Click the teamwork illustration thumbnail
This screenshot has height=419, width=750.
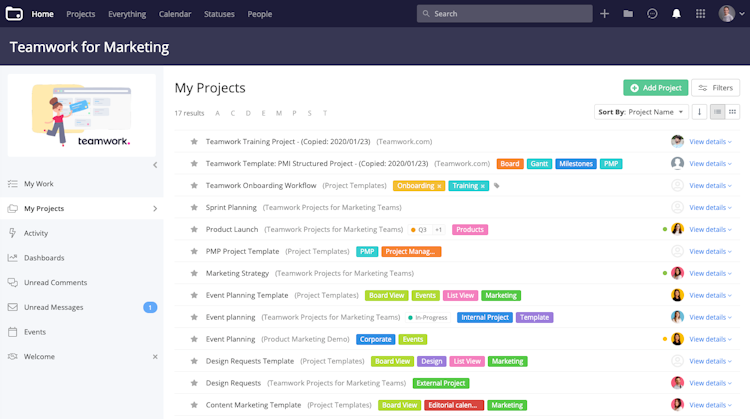click(x=82, y=115)
